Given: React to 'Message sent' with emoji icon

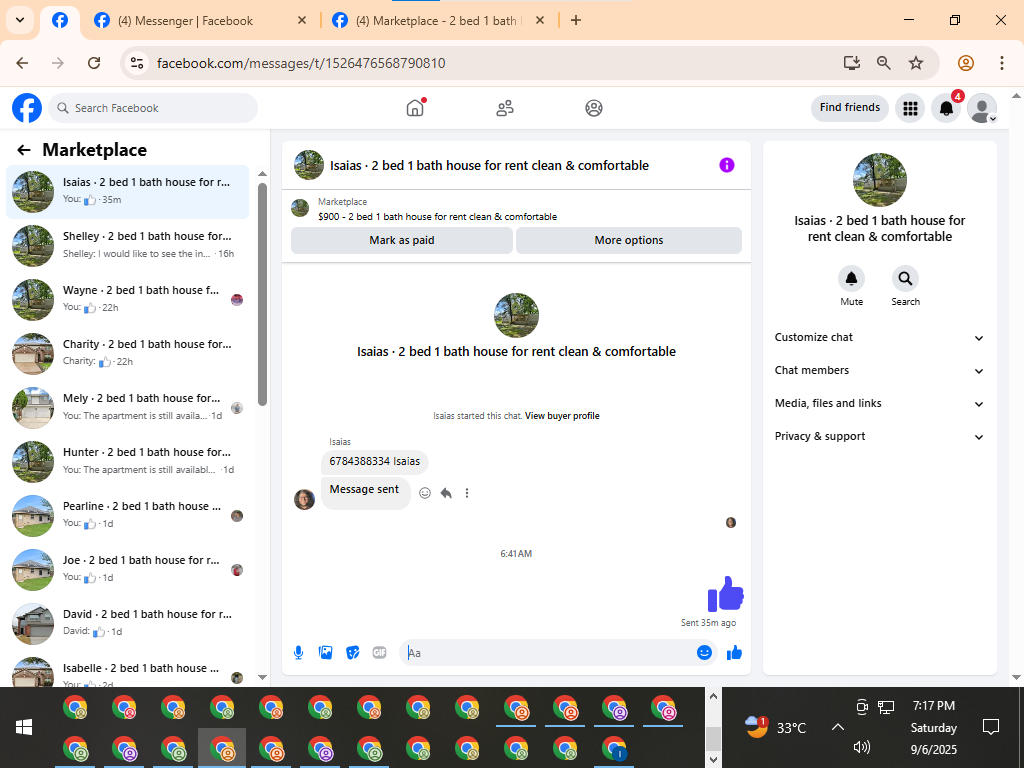Looking at the screenshot, I should [425, 493].
